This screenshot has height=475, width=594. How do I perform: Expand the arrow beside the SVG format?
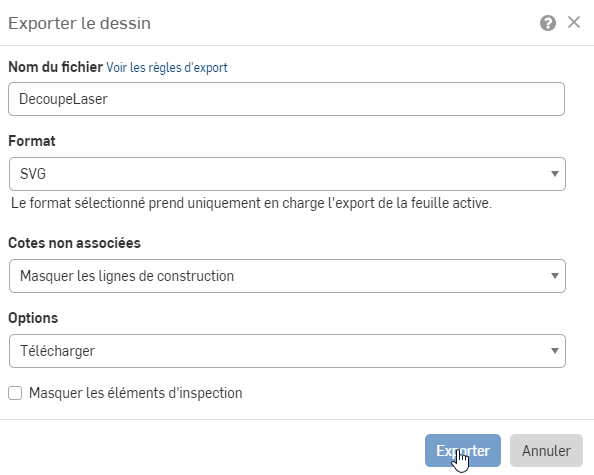555,174
